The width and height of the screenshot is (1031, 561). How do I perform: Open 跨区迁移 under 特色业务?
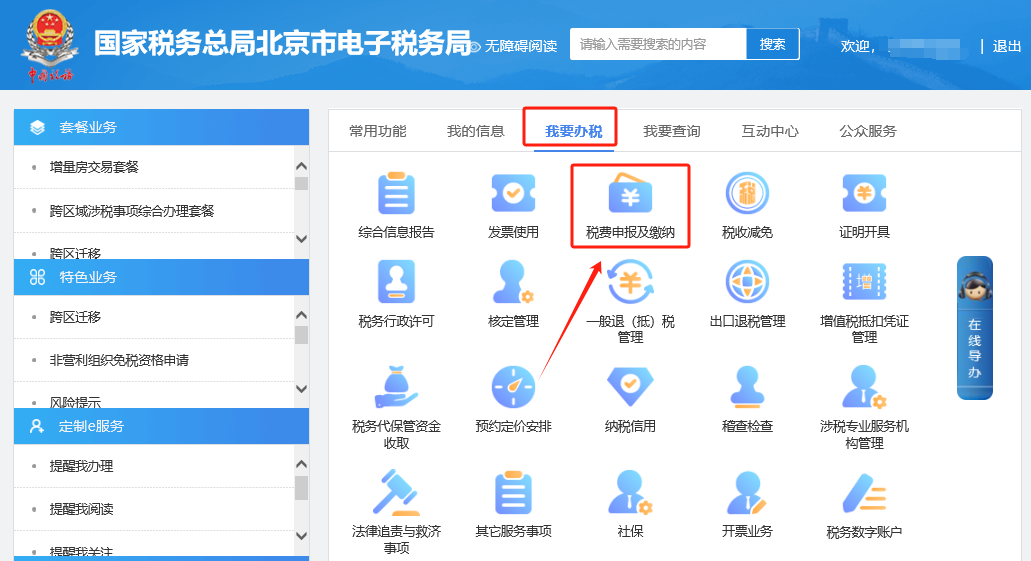[75, 317]
